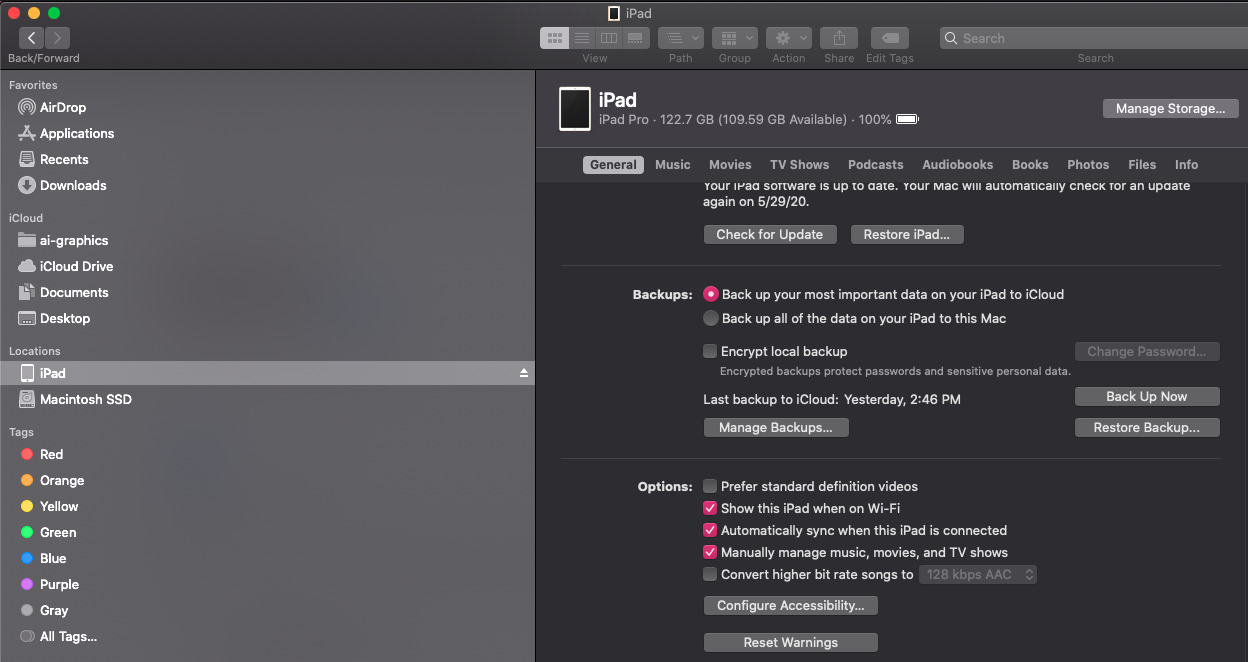This screenshot has width=1248, height=662.
Task: Select the Books tab
Action: click(1030, 165)
